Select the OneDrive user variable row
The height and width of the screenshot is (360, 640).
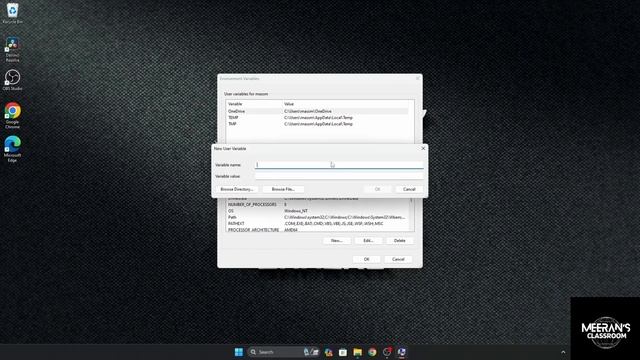tap(318, 111)
